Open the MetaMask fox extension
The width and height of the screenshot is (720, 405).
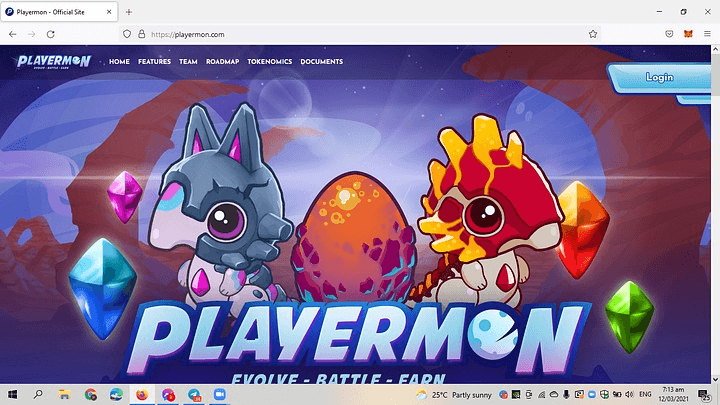687,34
